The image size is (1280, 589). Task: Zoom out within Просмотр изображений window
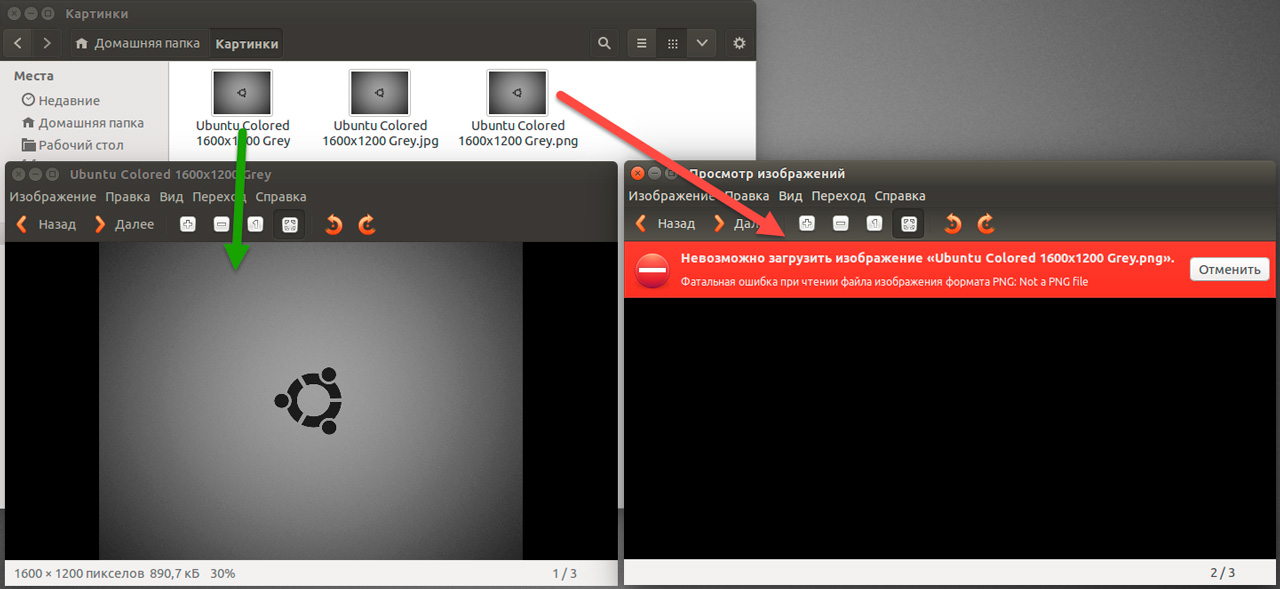point(841,224)
